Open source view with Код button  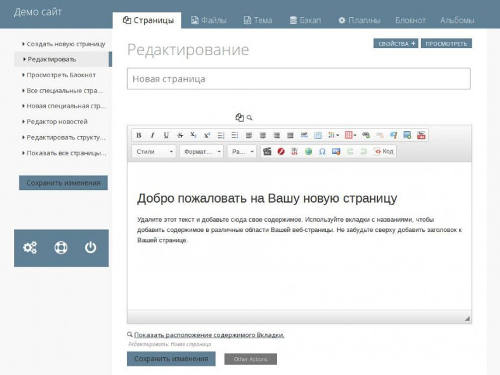click(384, 152)
